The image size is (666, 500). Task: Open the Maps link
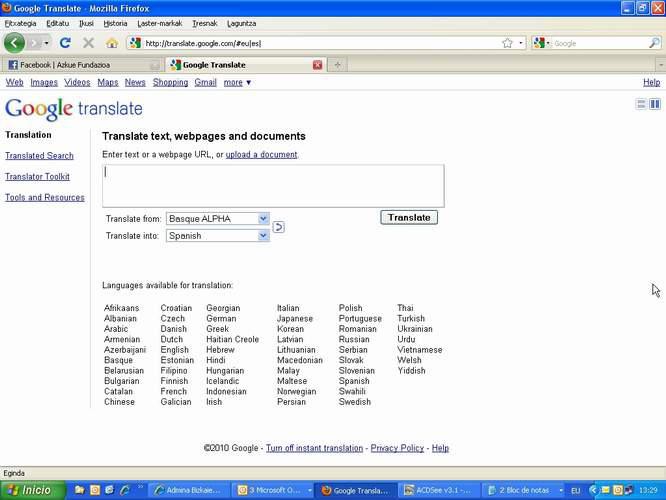coord(108,82)
